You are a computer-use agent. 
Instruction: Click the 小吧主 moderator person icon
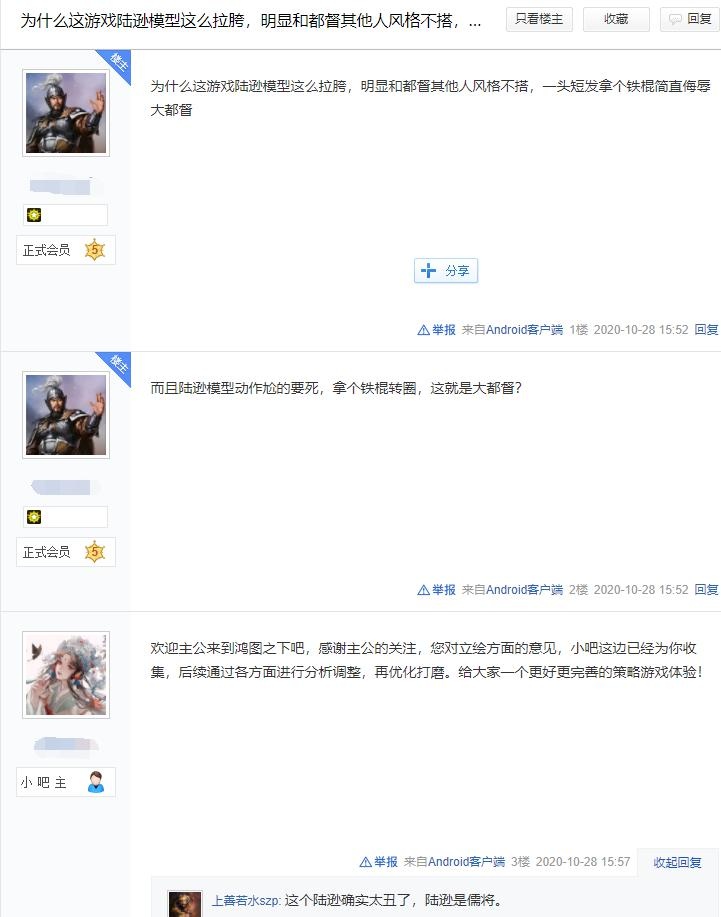click(96, 782)
